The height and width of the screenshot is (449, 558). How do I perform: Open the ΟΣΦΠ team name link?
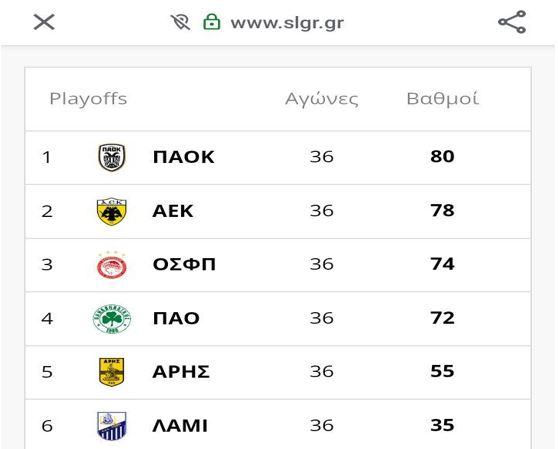point(184,265)
